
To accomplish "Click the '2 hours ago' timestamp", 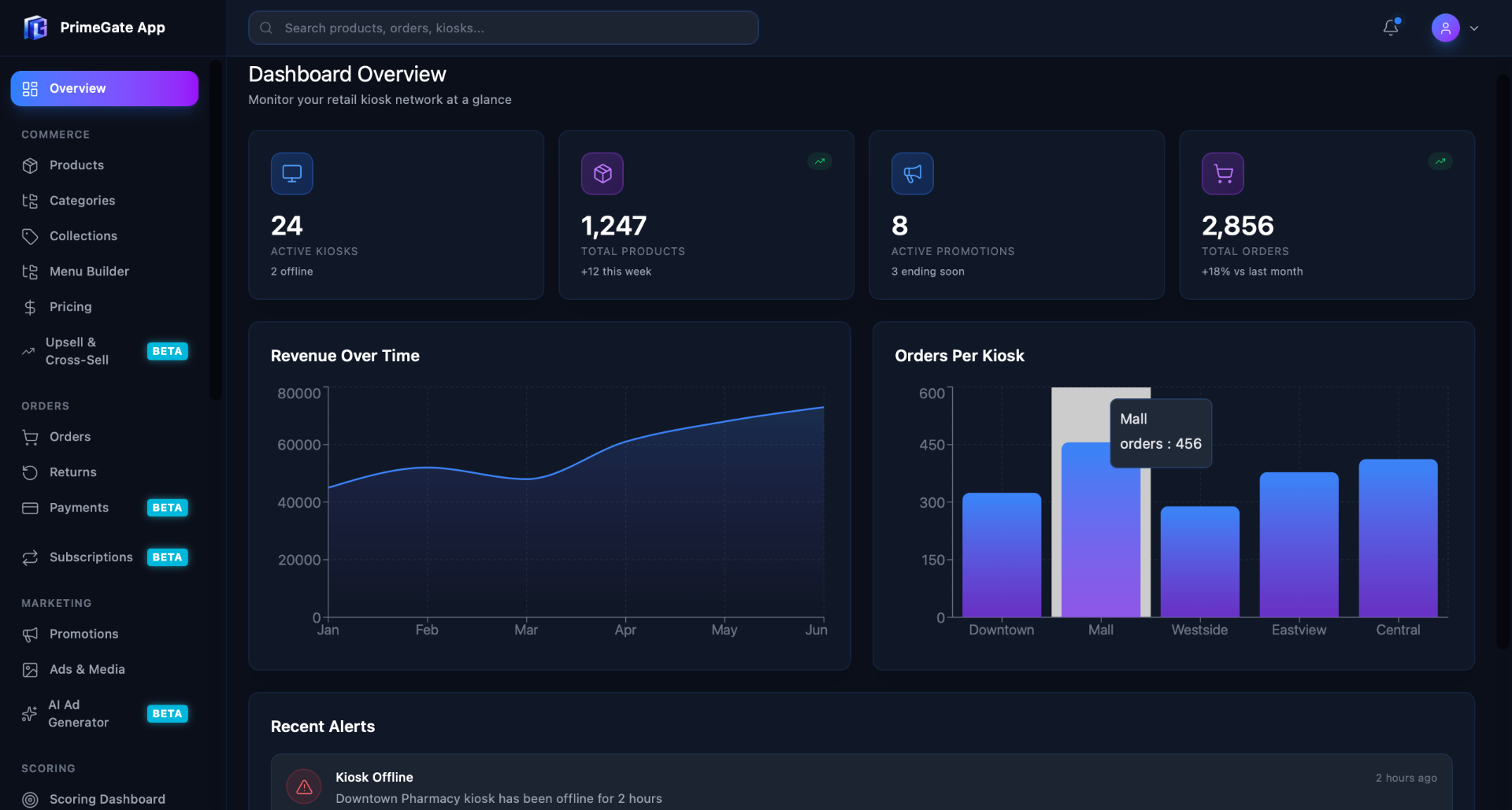I will pyautogui.click(x=1406, y=778).
